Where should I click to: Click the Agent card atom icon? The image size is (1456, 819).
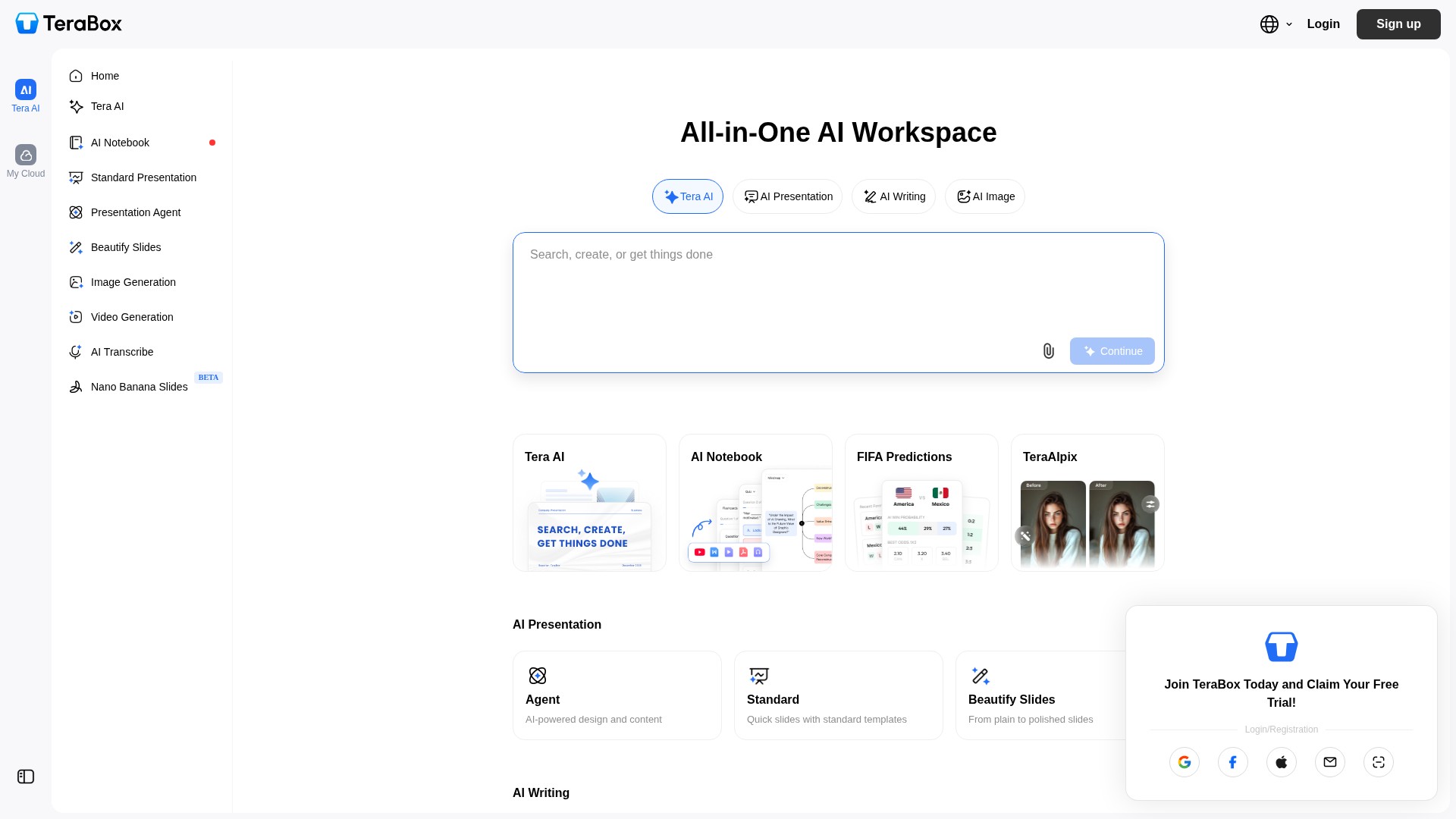(x=538, y=676)
